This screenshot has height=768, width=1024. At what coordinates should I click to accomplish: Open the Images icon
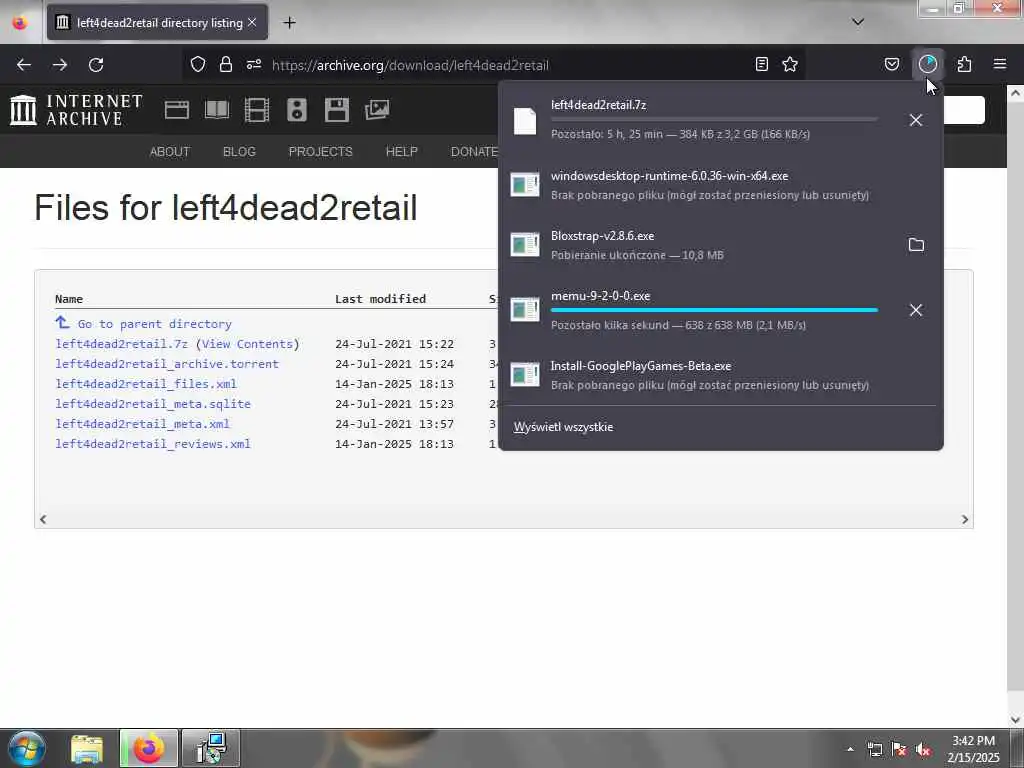pos(377,110)
